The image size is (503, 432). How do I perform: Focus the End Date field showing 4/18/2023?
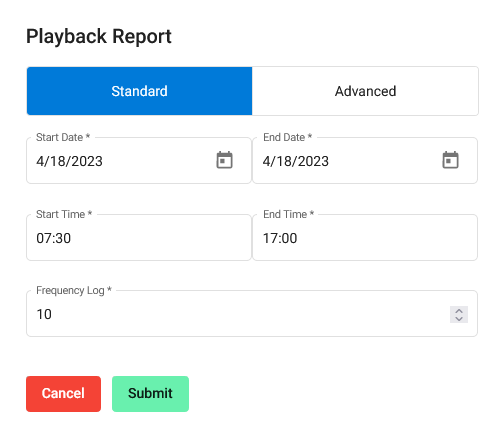tap(365, 161)
